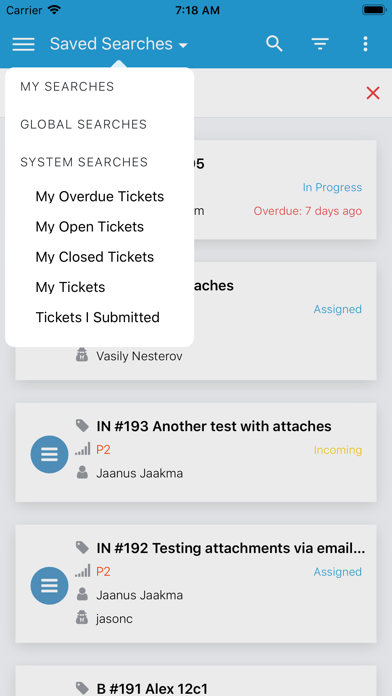Viewport: 392px width, 696px height.
Task: Tap the search magnifier icon
Action: [274, 44]
